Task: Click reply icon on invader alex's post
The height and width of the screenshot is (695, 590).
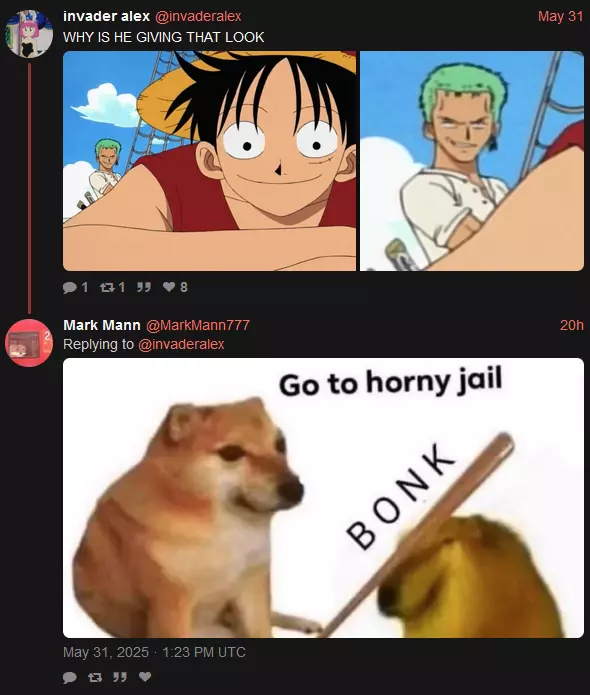Action: click(x=70, y=288)
